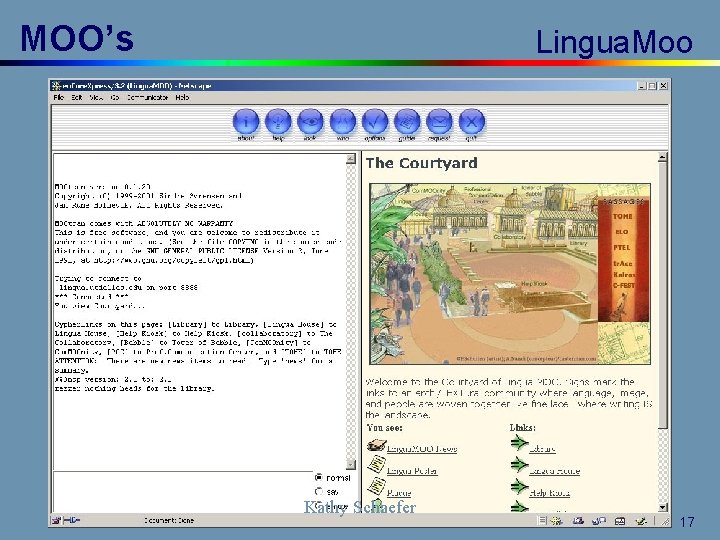
Task: Click C-FEST on the Passages banner
Action: (624, 285)
